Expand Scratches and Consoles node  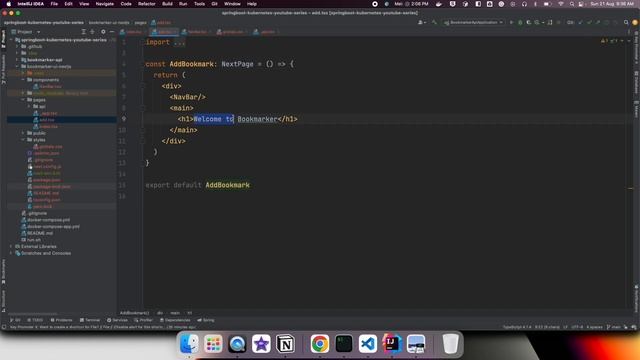[x=11, y=253]
